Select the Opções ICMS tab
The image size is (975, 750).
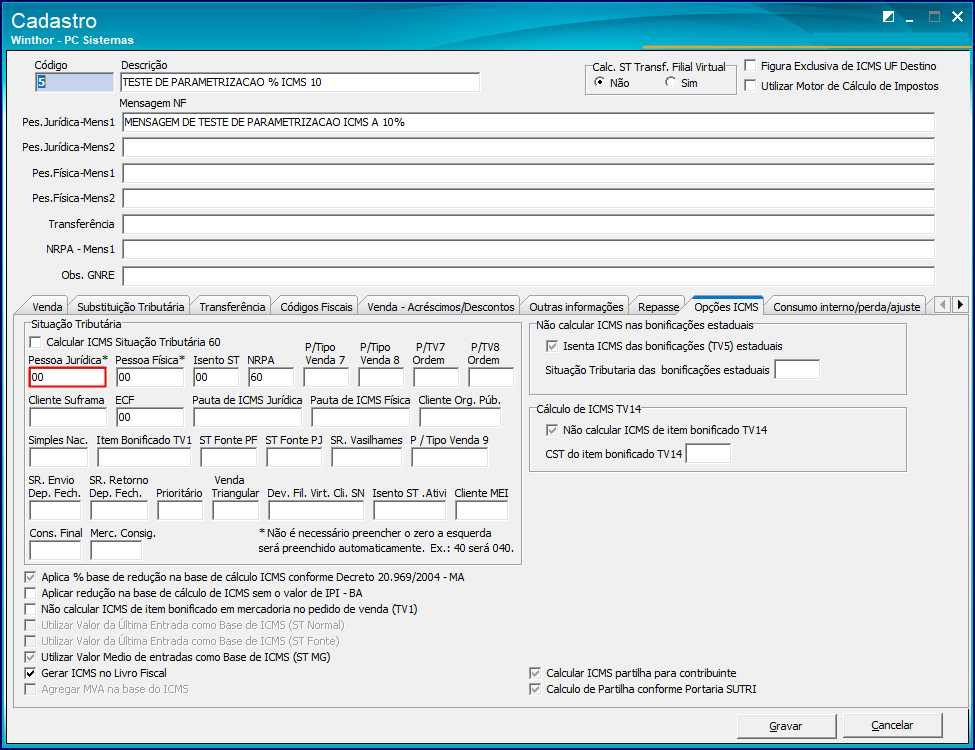pyautogui.click(x=726, y=307)
